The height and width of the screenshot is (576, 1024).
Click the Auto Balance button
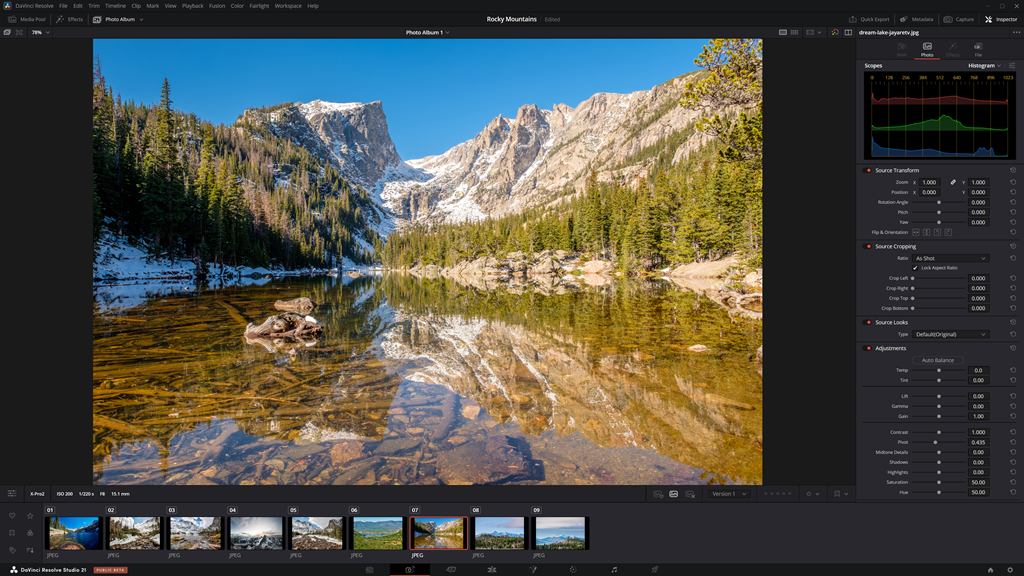tap(937, 360)
